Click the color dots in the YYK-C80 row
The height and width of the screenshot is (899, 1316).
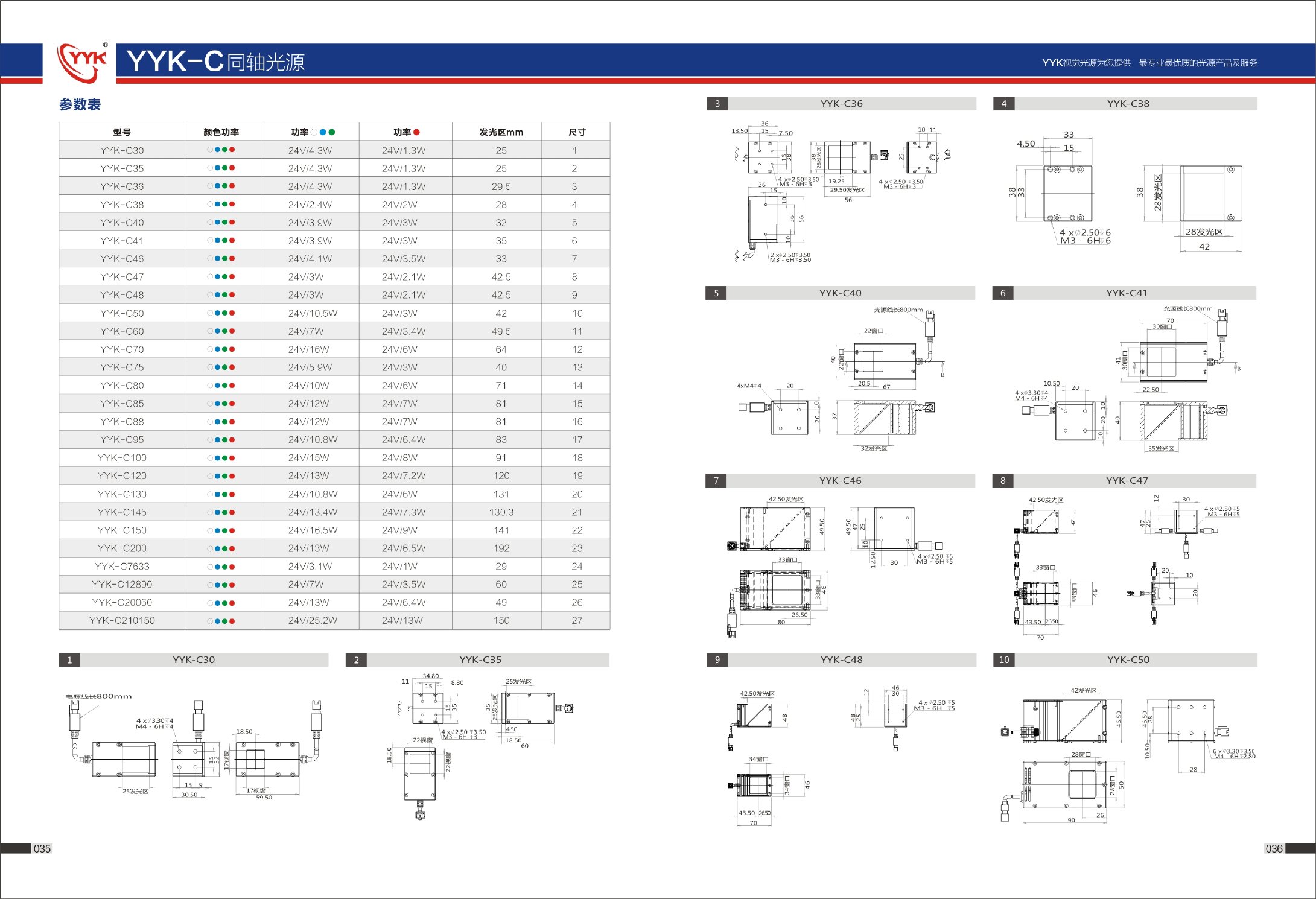coord(221,386)
